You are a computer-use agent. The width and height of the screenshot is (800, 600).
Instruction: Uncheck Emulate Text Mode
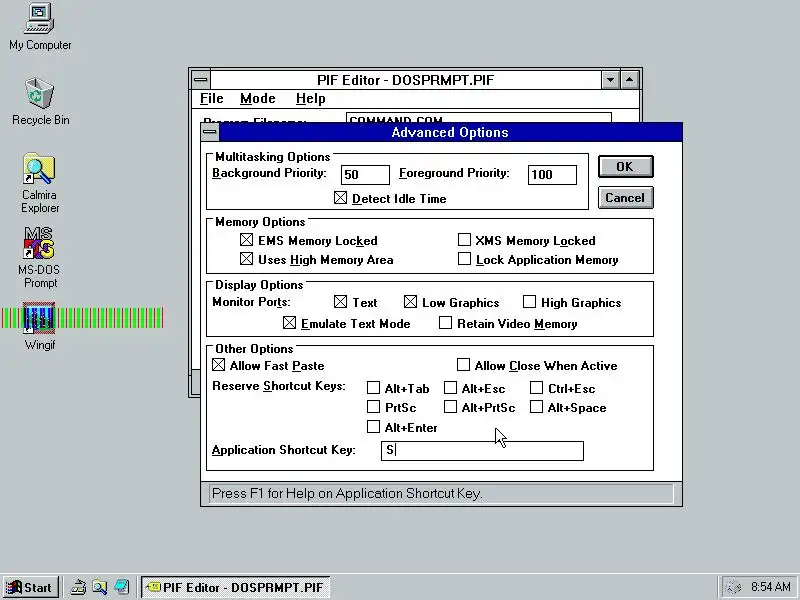(289, 323)
